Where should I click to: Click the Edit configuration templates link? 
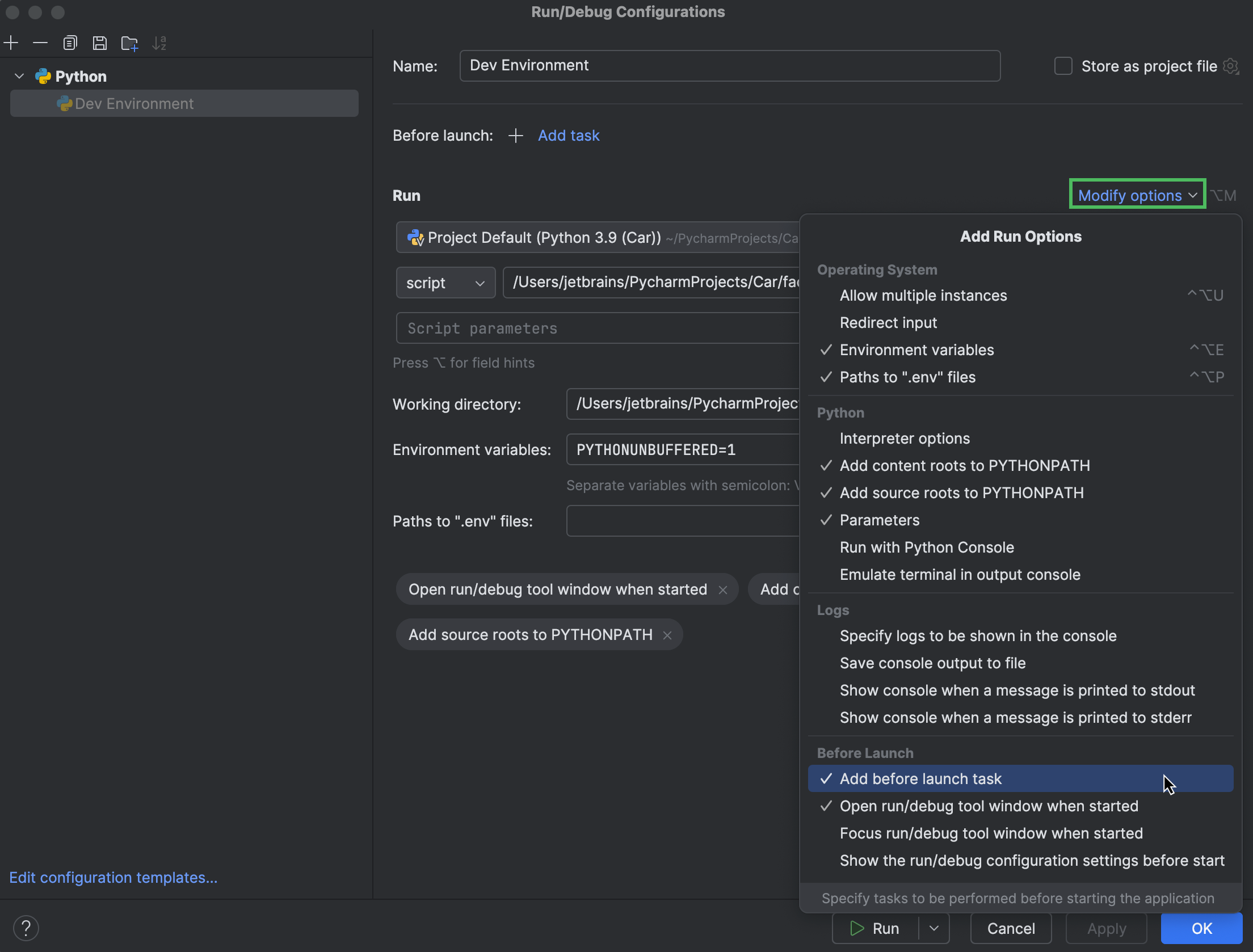tap(113, 877)
